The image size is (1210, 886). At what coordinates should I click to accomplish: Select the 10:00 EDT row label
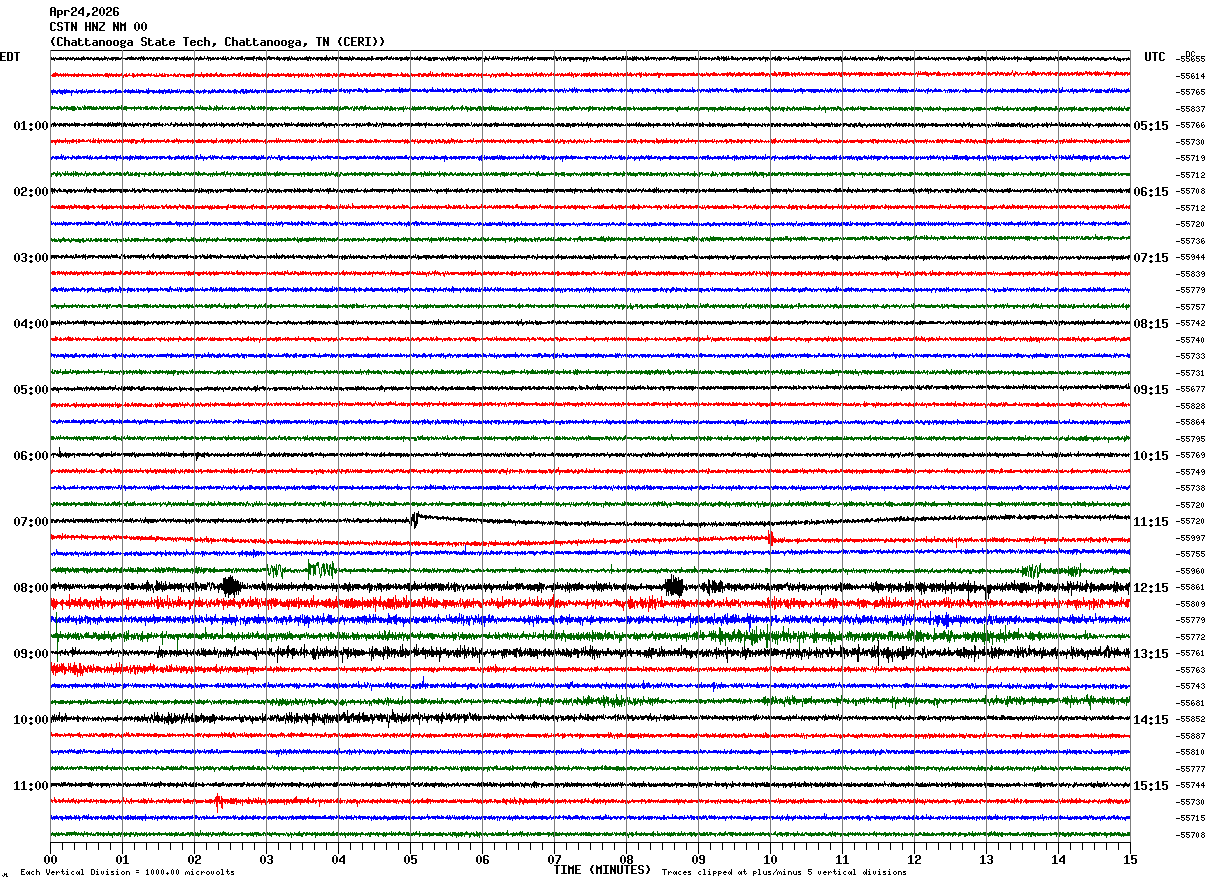[x=31, y=720]
